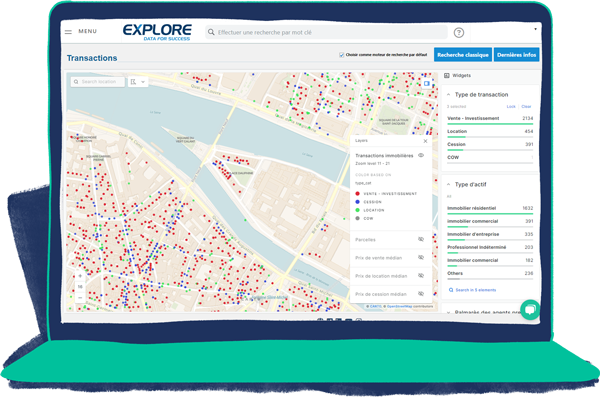
Task: Show the Prix de vente médian layer
Action: point(421,257)
